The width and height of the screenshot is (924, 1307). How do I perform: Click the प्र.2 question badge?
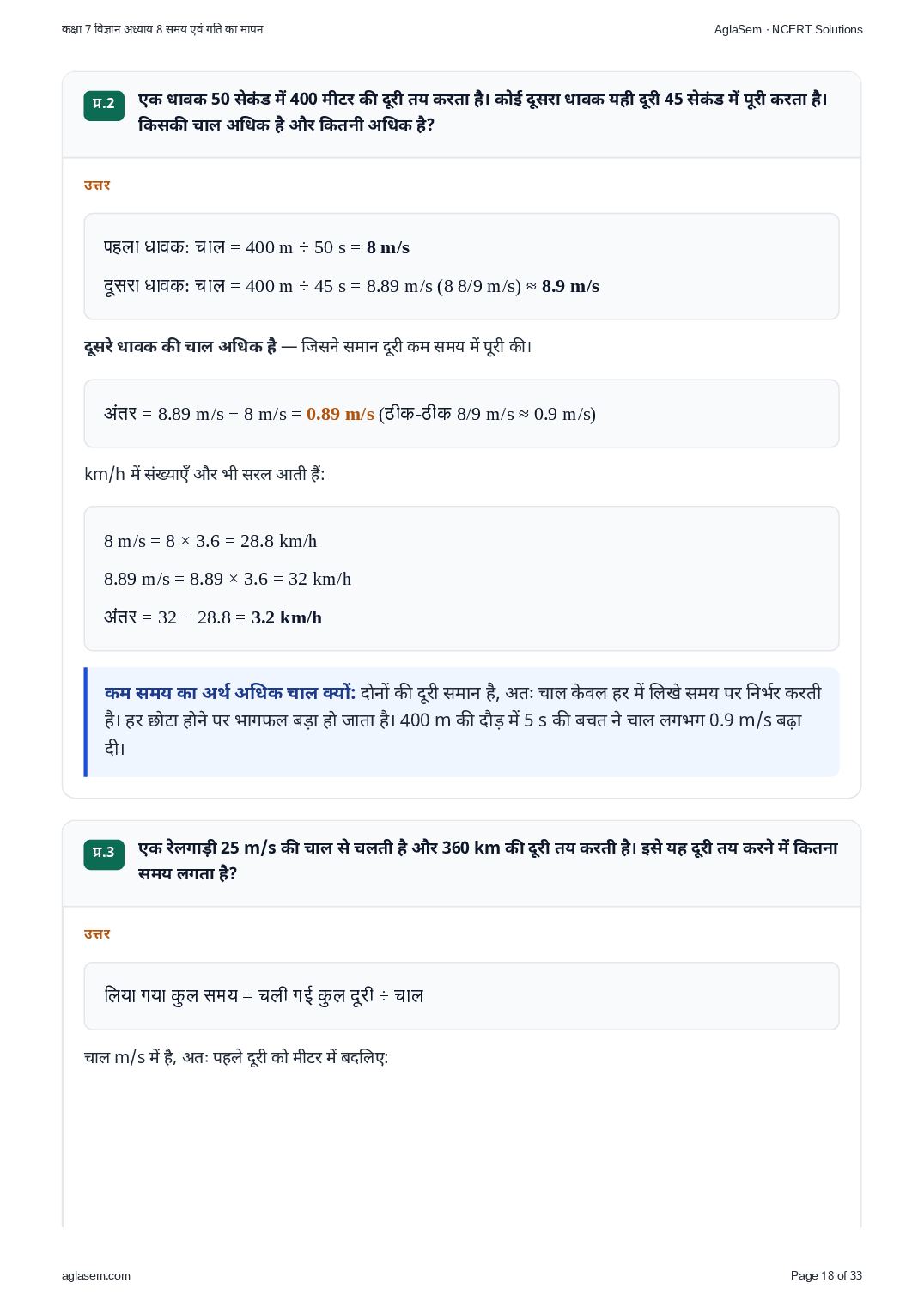(104, 105)
